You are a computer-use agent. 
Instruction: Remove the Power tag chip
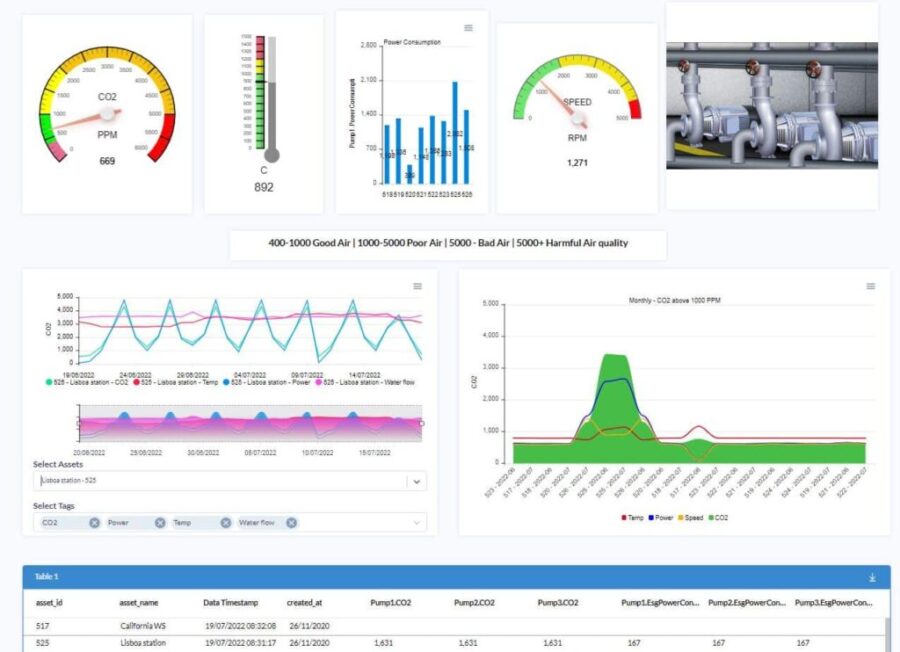click(x=160, y=523)
